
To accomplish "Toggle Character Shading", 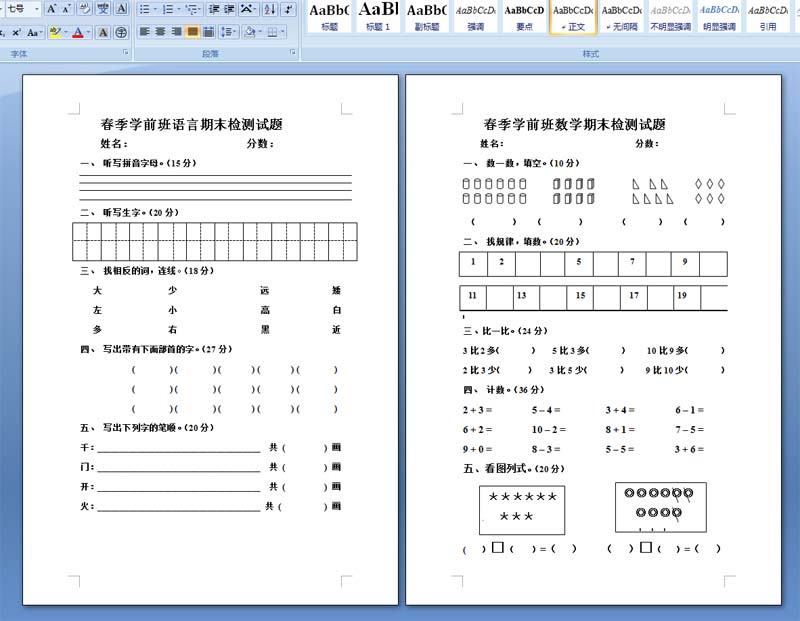I will 103,32.
